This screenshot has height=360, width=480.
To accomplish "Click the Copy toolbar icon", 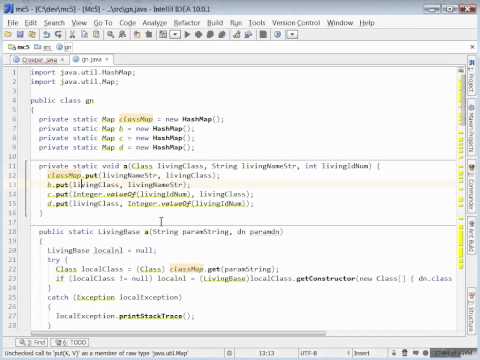I will pyautogui.click(x=84, y=34).
